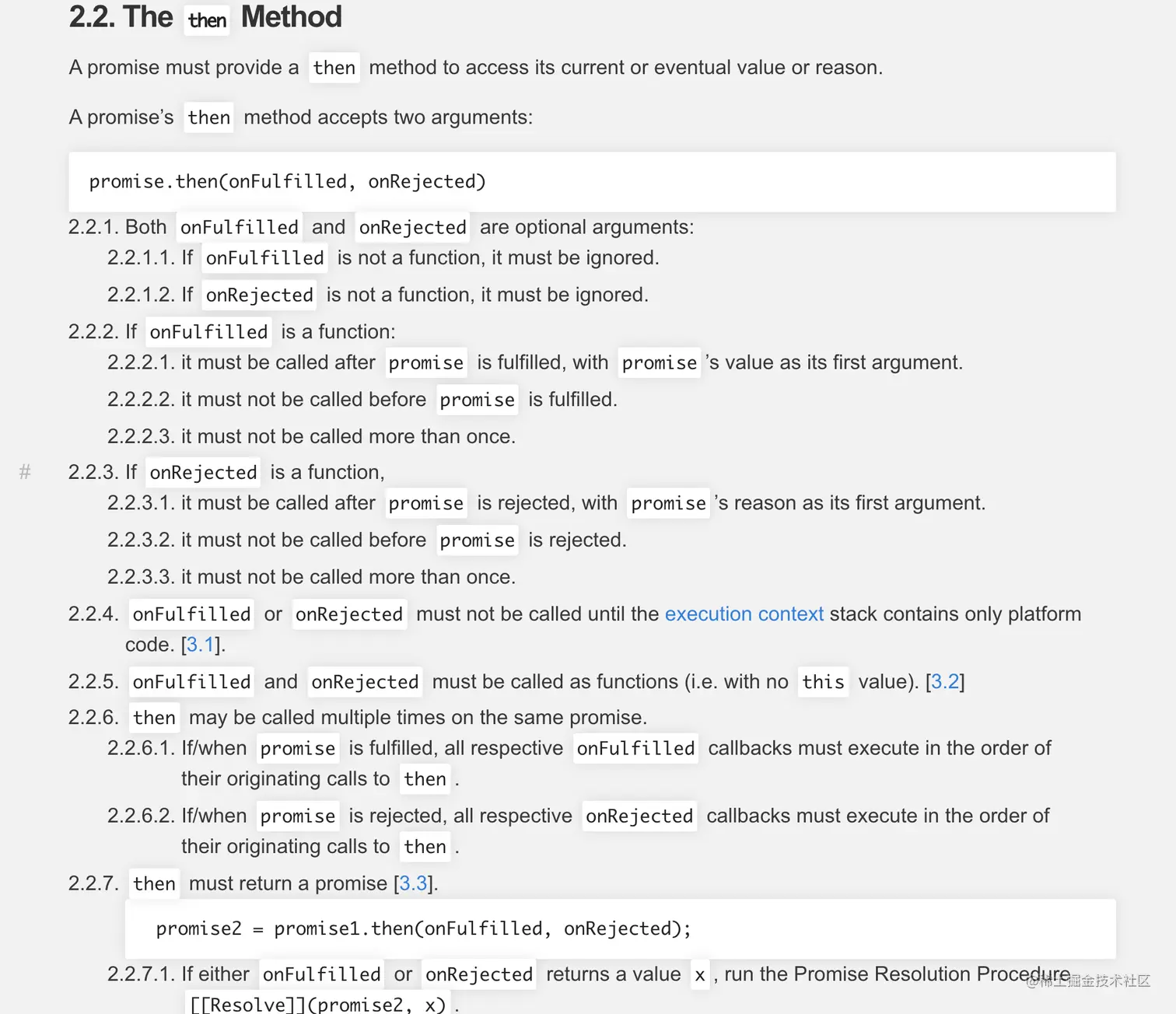Click the "then" code at start of section 2.2.6

154,718
